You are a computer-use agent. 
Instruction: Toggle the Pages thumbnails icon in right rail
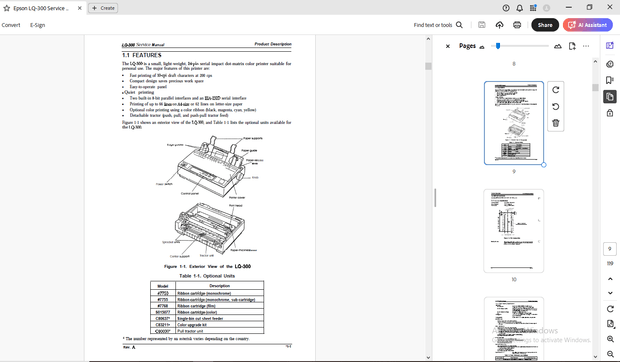pos(610,96)
